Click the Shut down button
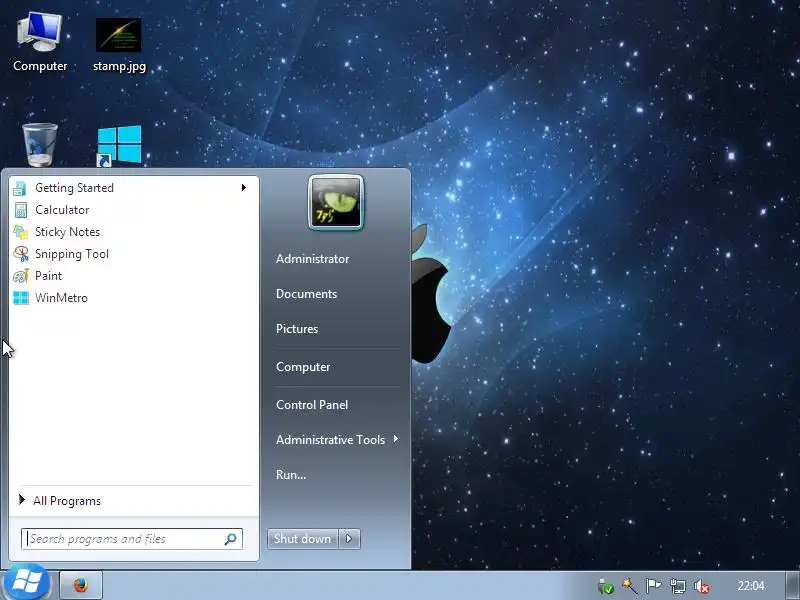The height and width of the screenshot is (600, 800). pos(303,539)
